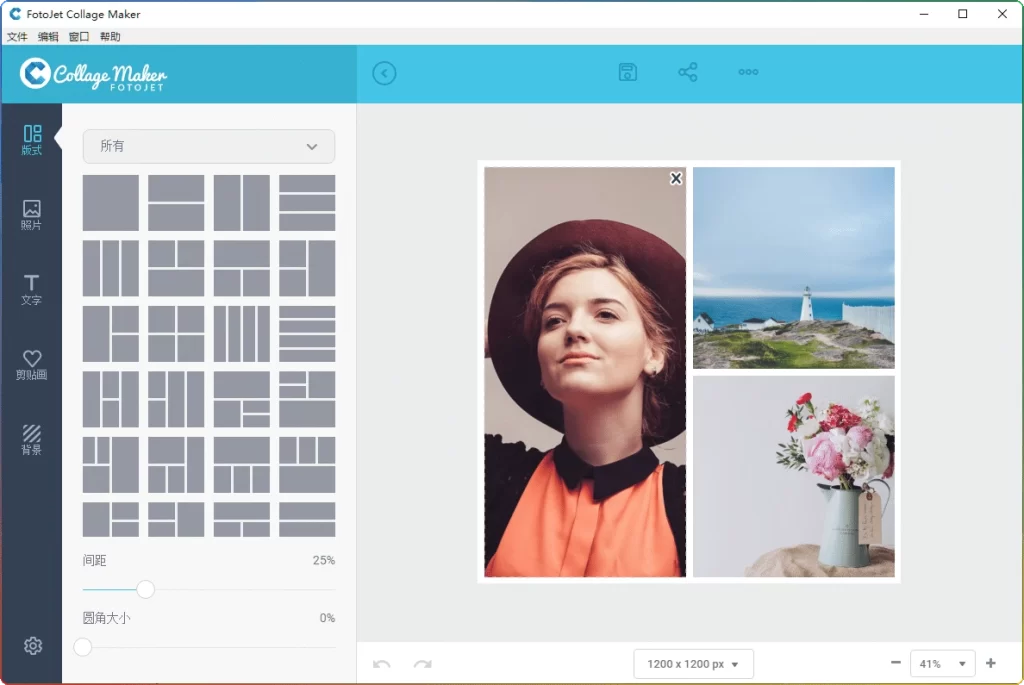Open the 41% zoom level dropdown

[x=941, y=663]
